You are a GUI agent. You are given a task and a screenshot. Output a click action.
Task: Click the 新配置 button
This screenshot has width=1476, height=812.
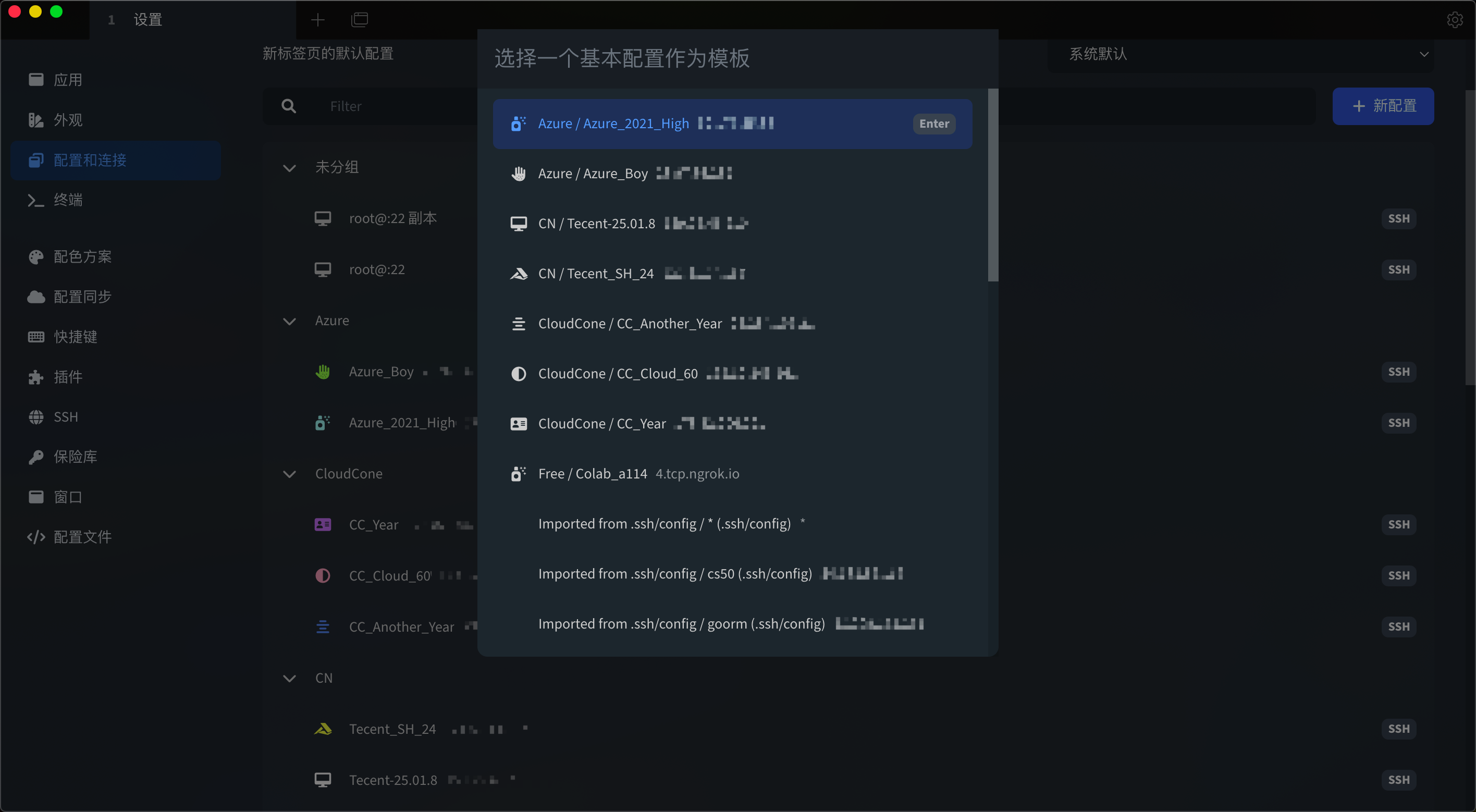point(1383,106)
